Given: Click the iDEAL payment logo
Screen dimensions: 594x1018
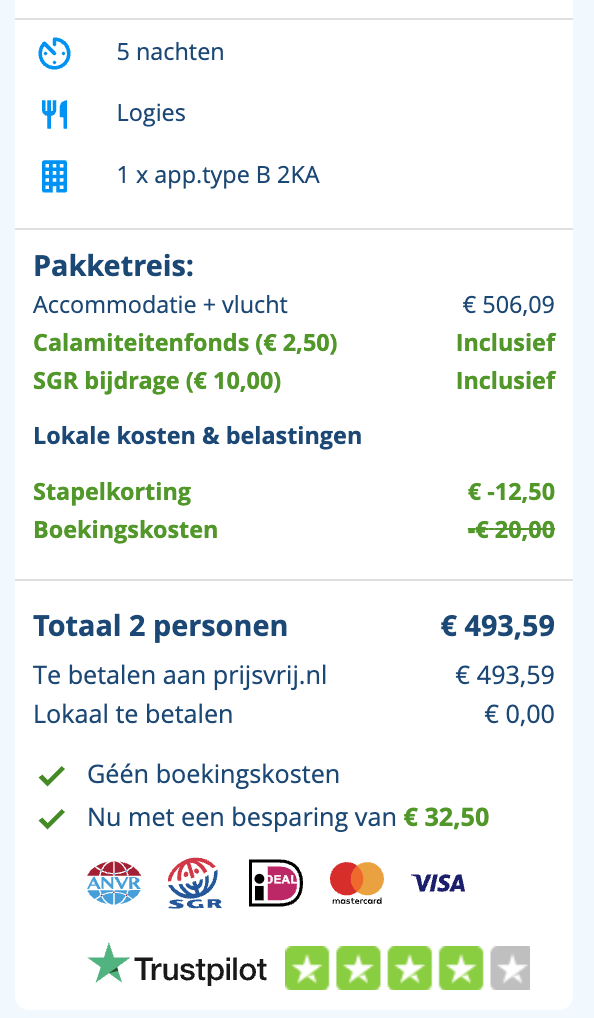Looking at the screenshot, I should 276,883.
